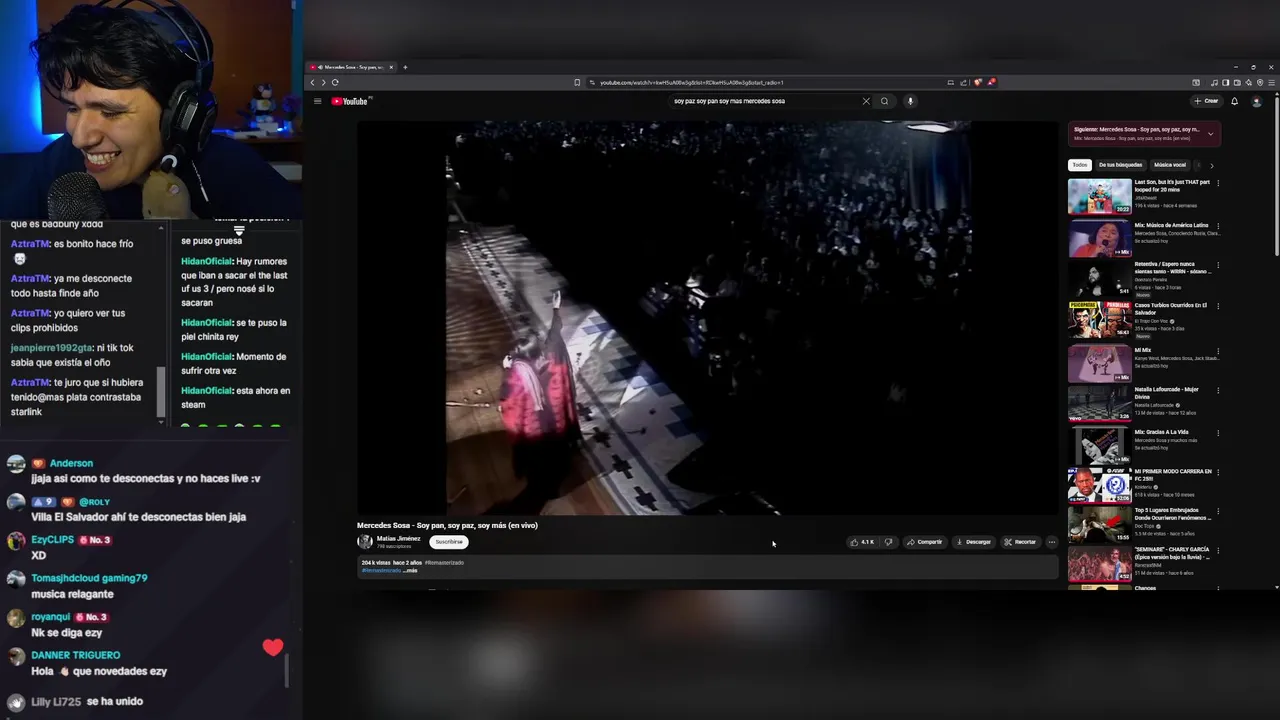Click DANNER TRIGUERO username in chat
The width and height of the screenshot is (1280, 720).
76,655
